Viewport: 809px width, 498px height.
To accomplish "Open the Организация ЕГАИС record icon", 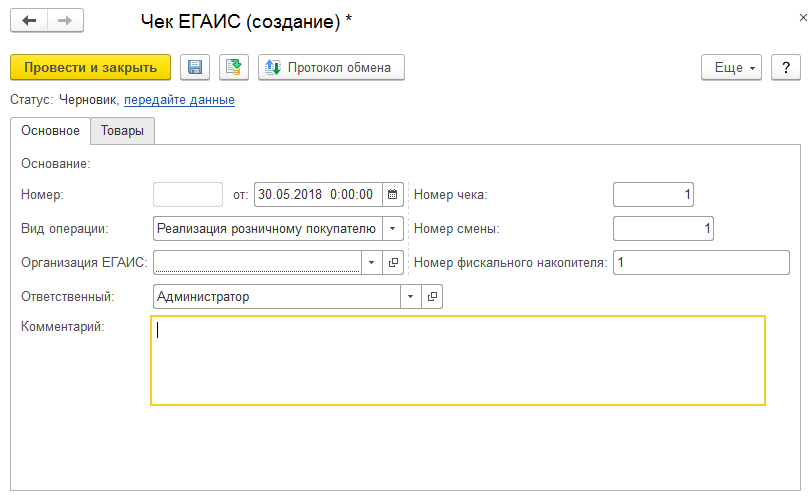I will pyautogui.click(x=393, y=262).
